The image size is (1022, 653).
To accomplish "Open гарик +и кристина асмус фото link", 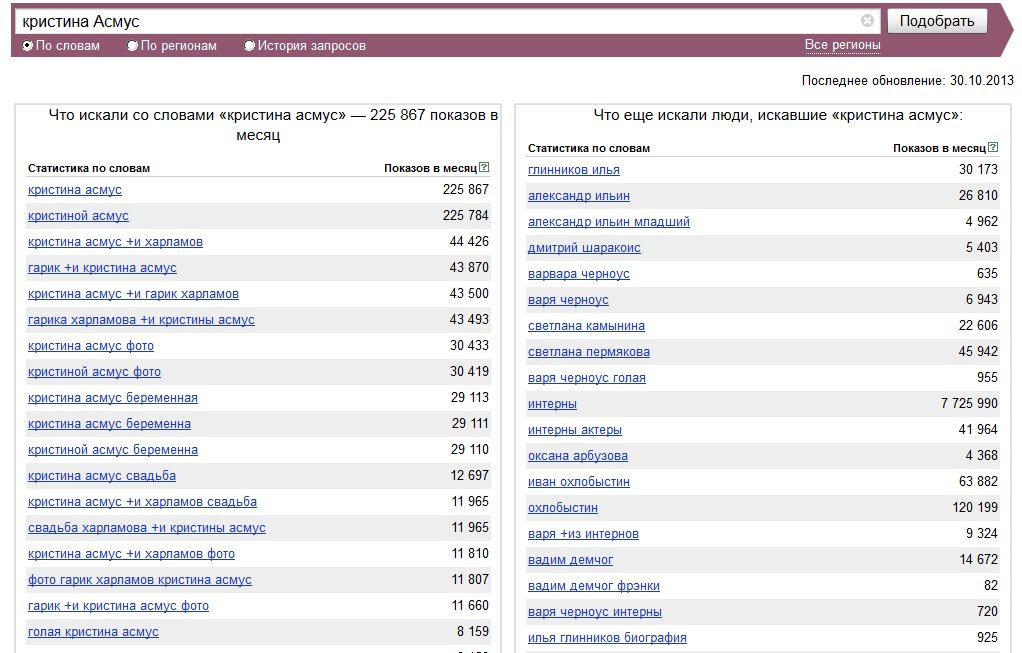I will [x=119, y=606].
